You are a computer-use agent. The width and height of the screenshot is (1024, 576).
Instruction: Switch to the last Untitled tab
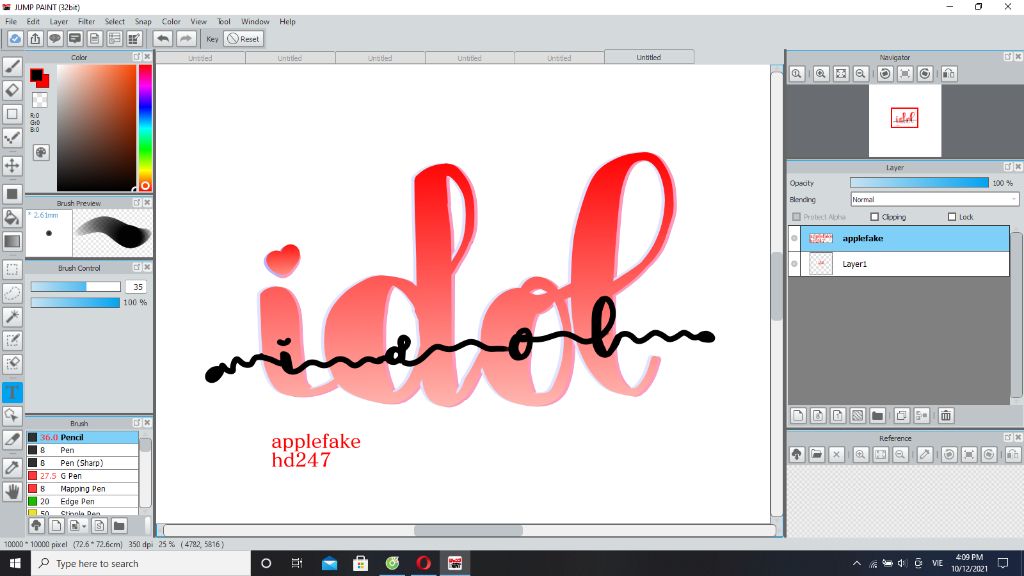pos(648,57)
